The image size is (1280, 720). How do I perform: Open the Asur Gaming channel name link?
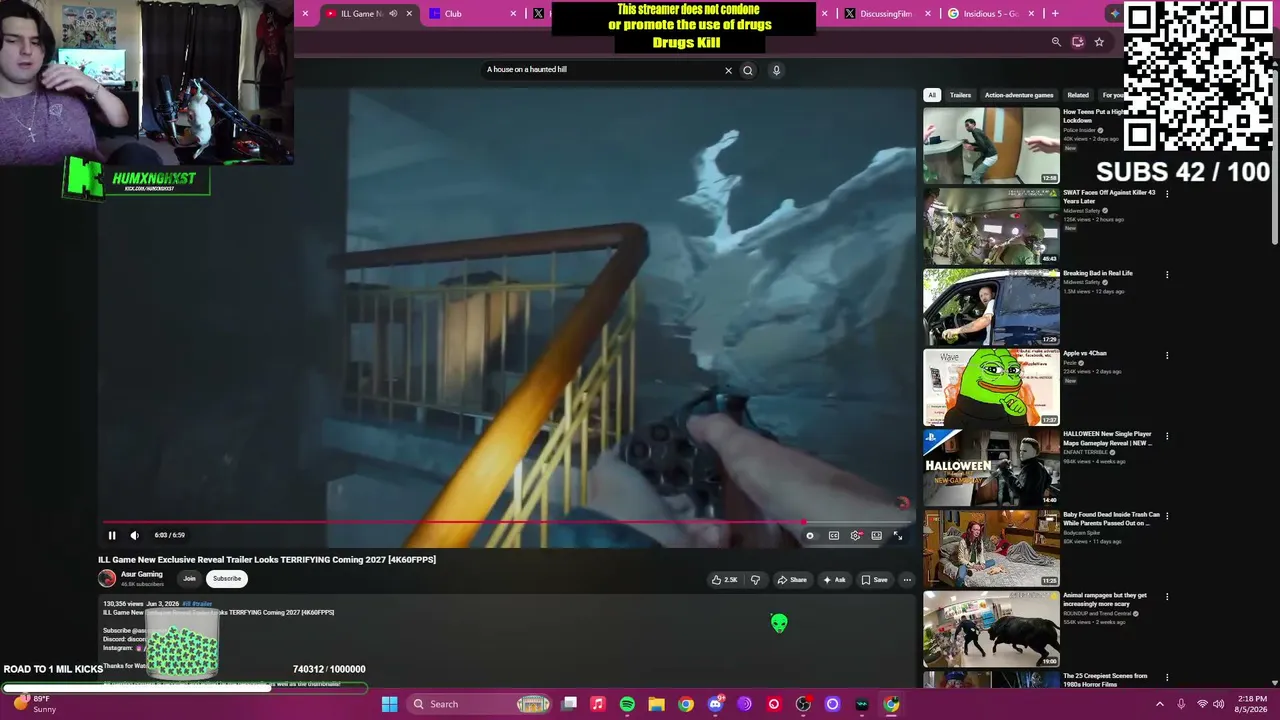point(141,574)
